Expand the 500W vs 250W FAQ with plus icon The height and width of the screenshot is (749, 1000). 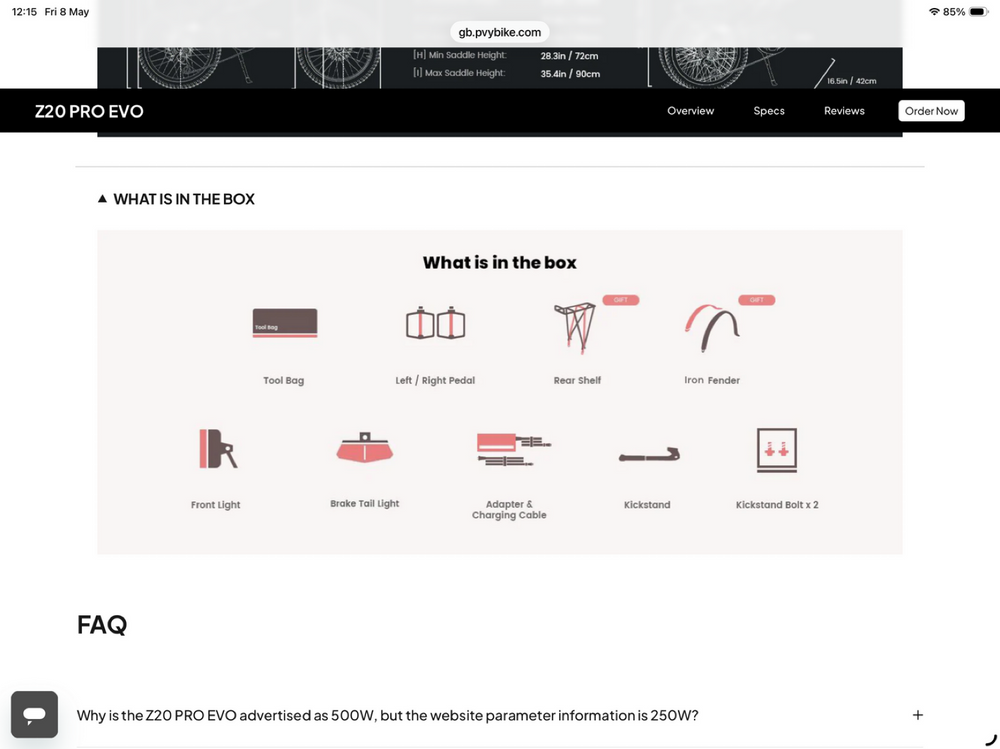pos(918,715)
